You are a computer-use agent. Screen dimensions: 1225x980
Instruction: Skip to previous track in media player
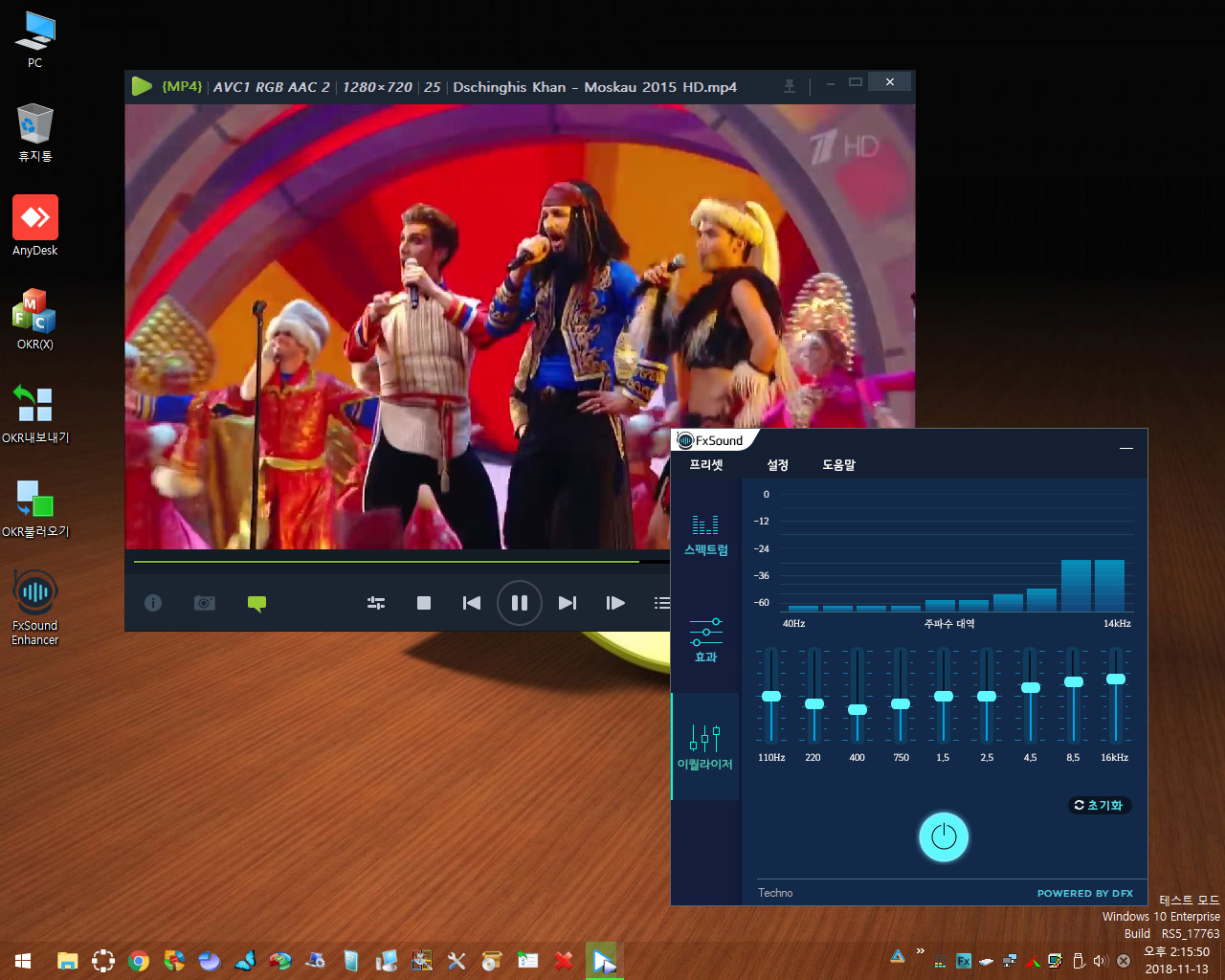[472, 603]
